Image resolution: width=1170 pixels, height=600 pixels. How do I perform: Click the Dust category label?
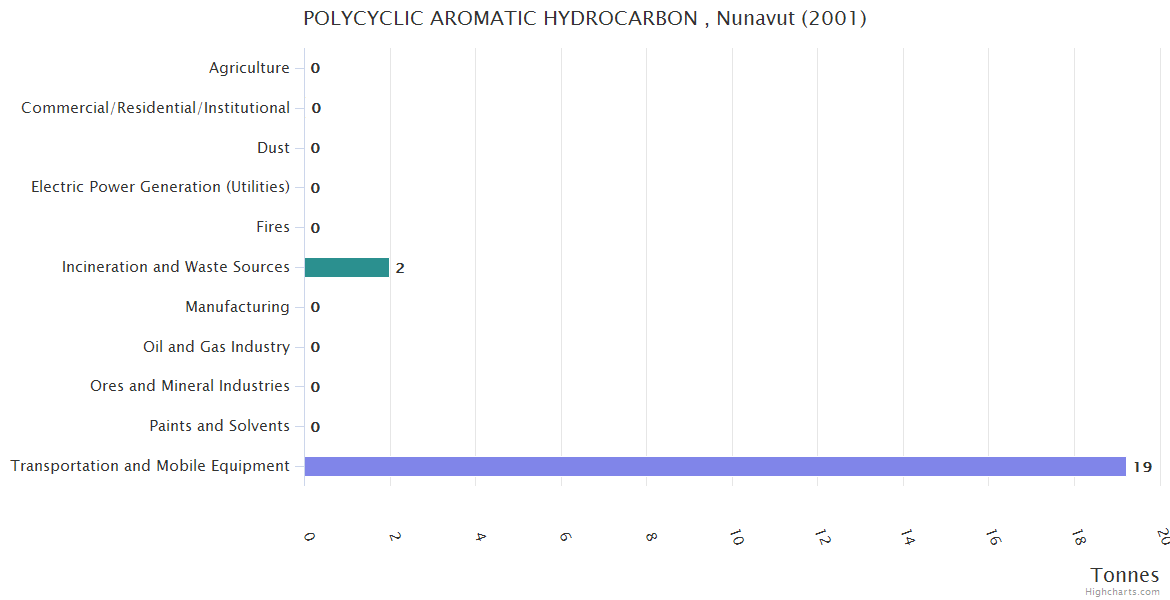(x=273, y=148)
